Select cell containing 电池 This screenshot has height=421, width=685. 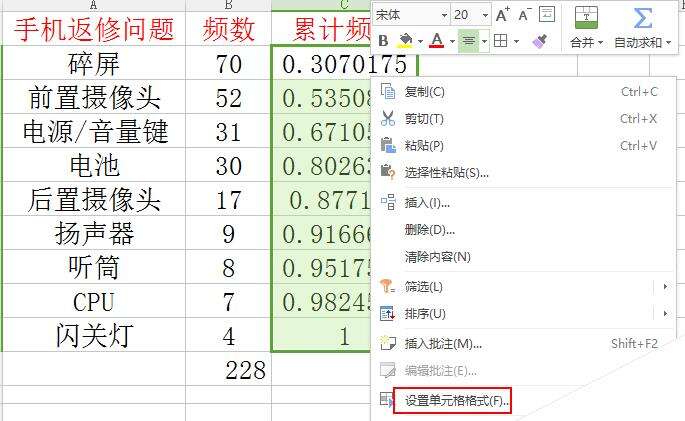click(94, 165)
